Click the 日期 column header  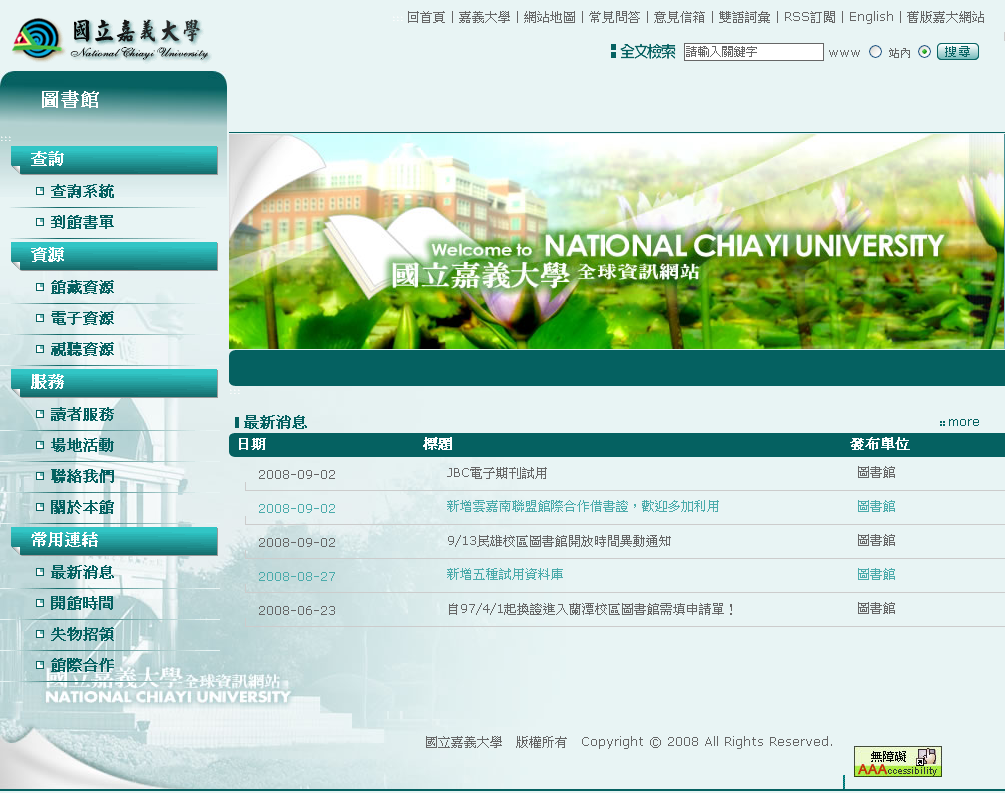click(251, 444)
